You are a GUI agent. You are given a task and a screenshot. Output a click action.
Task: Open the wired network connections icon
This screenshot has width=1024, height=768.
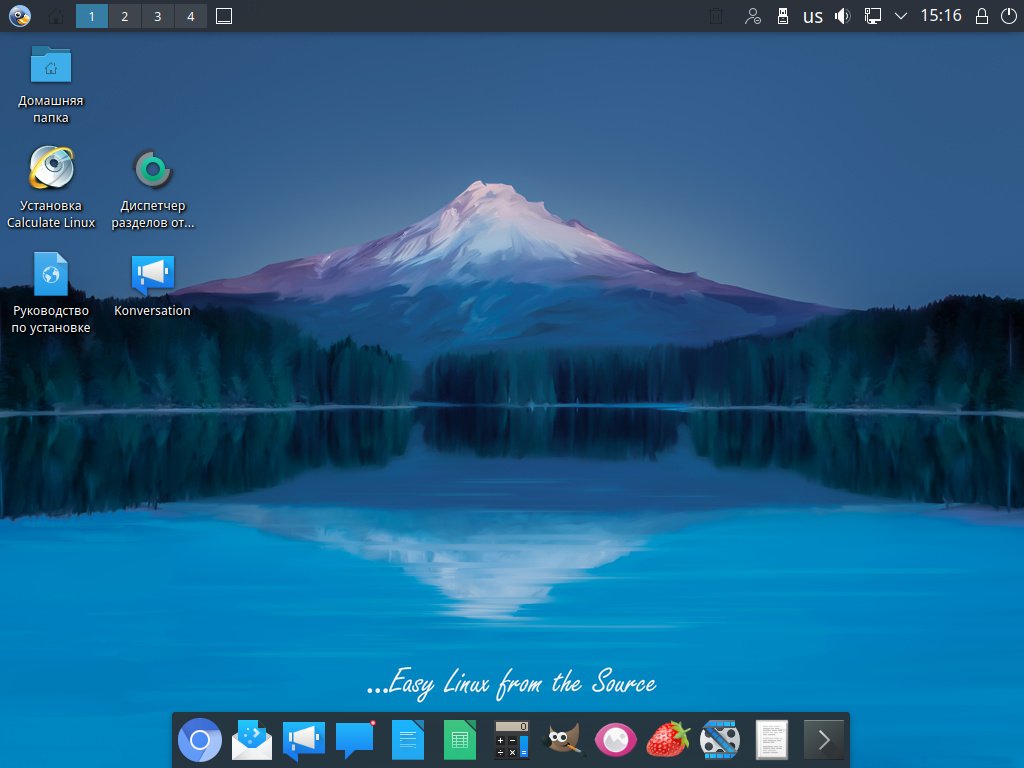tap(872, 16)
